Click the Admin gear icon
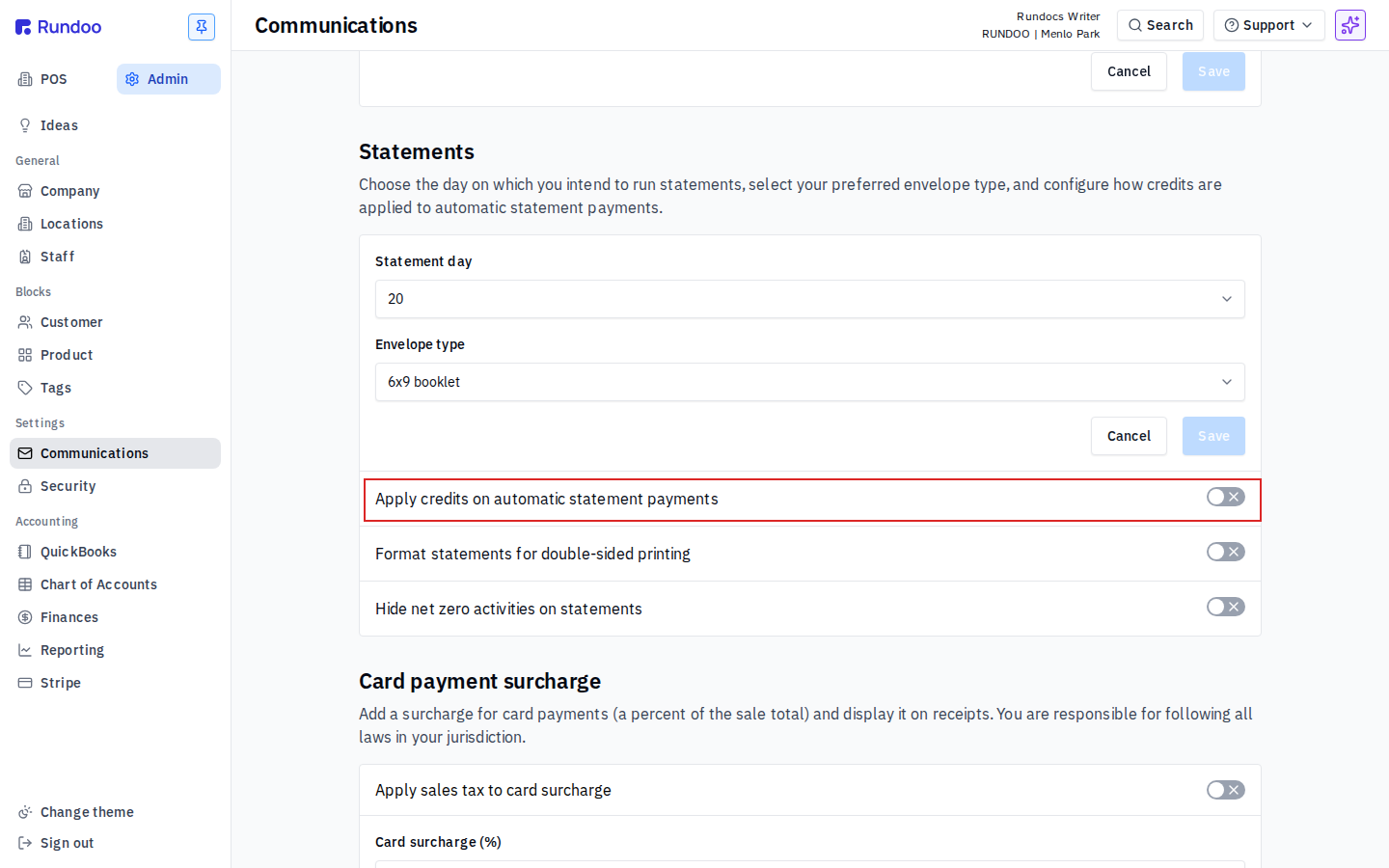1389x868 pixels. pos(132,79)
